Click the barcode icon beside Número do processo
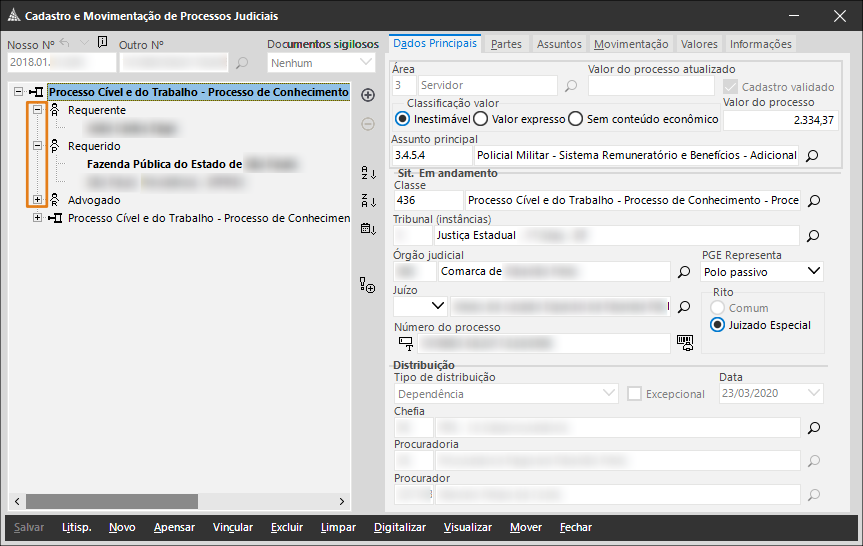This screenshot has height=546, width=863. tap(685, 343)
